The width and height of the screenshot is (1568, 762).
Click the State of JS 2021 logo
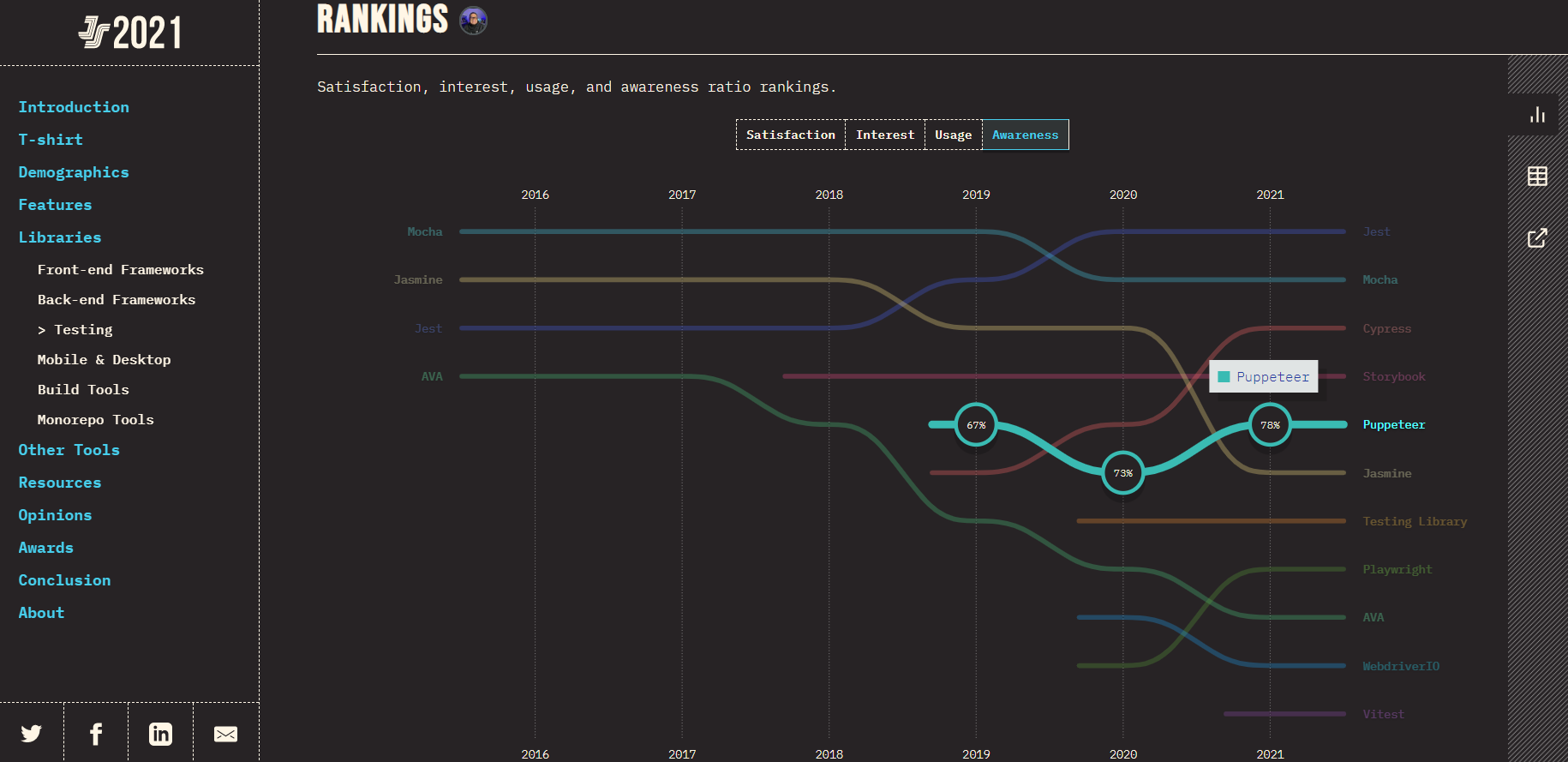(x=130, y=33)
